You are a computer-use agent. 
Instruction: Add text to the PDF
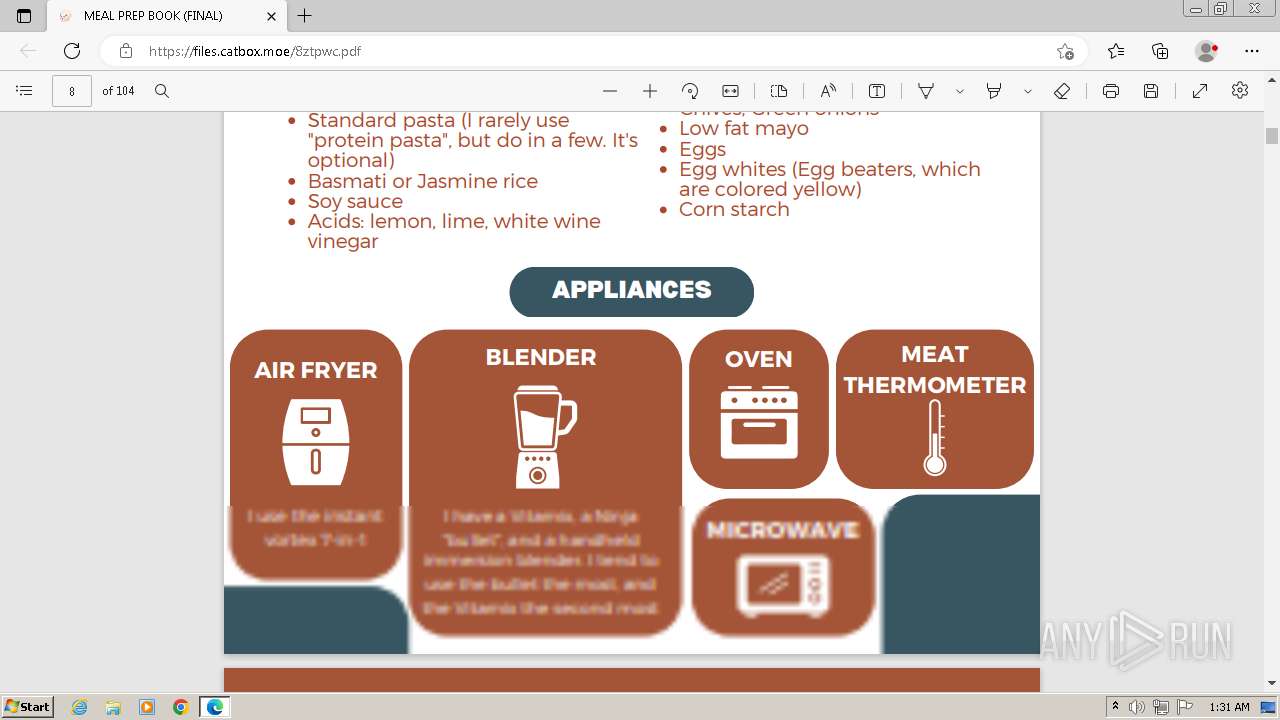coord(877,91)
